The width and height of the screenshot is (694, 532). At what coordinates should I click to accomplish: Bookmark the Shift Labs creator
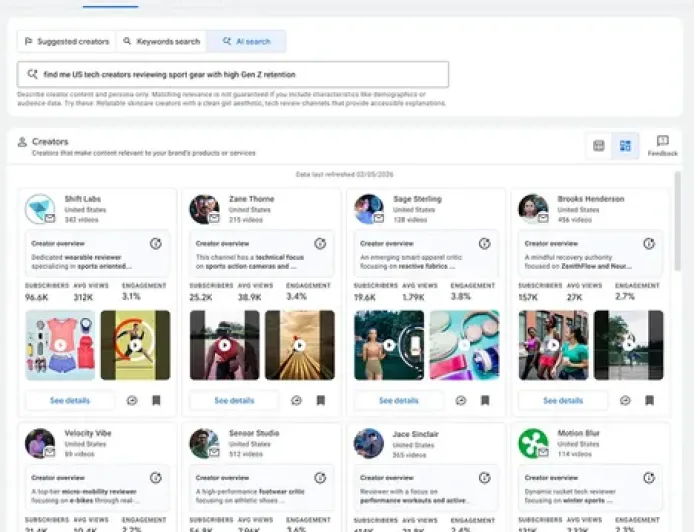(x=156, y=401)
